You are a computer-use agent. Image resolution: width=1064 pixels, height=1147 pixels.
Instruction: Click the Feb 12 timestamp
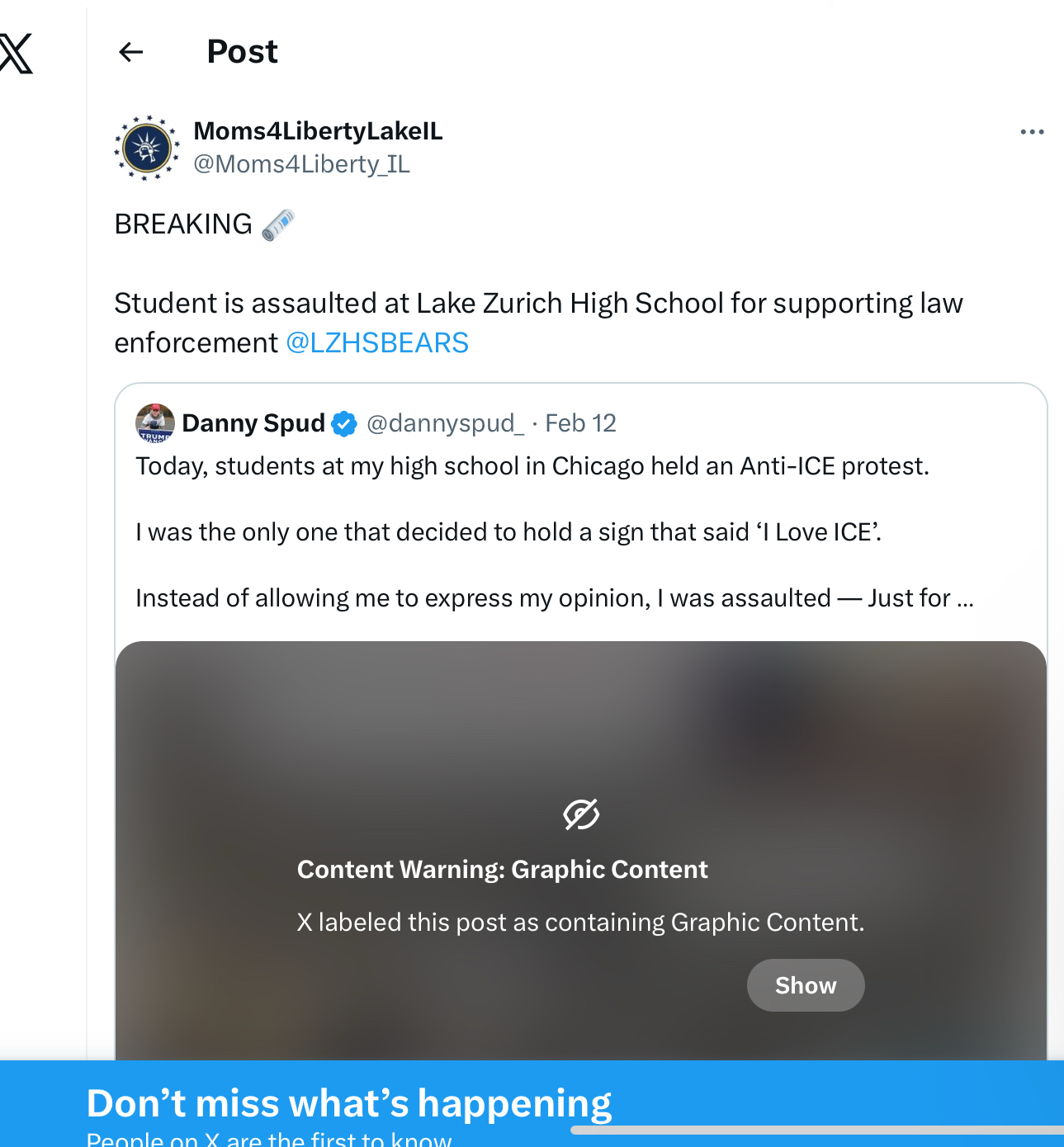click(x=580, y=423)
